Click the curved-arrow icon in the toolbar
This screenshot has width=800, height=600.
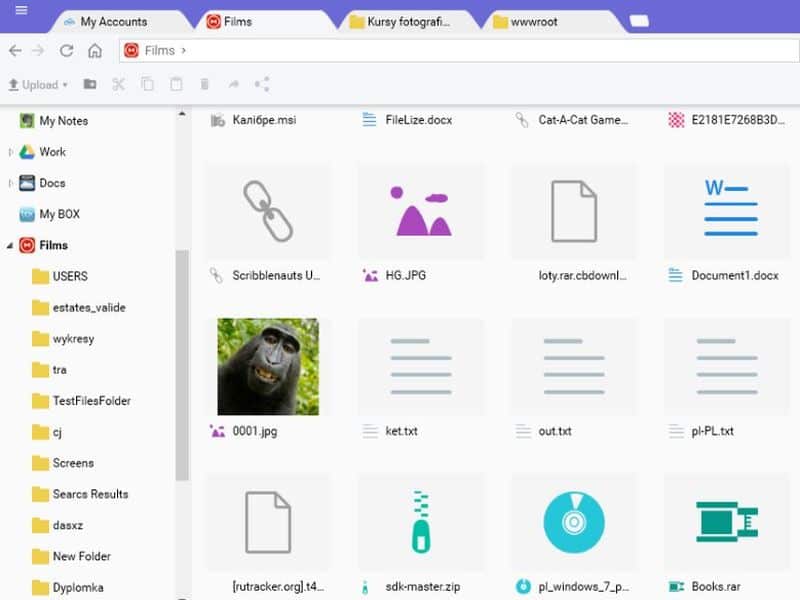(x=234, y=84)
